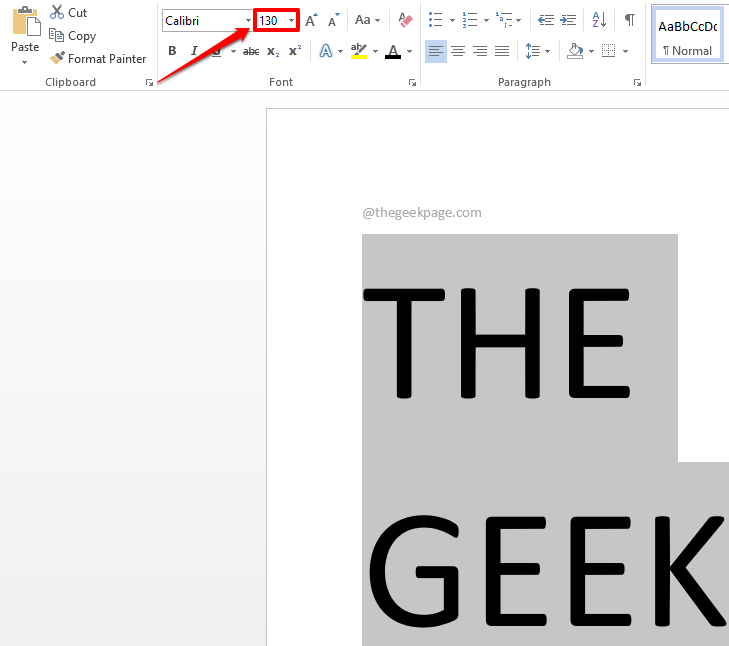Toggle Bold formatting
The image size is (729, 646).
[172, 51]
